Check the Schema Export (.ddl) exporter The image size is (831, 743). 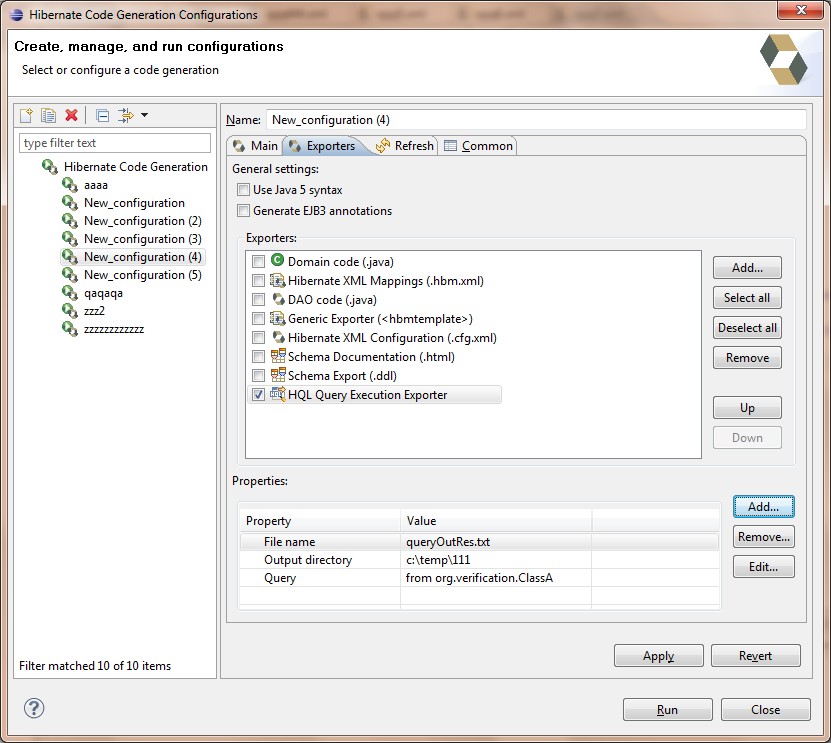coord(258,376)
